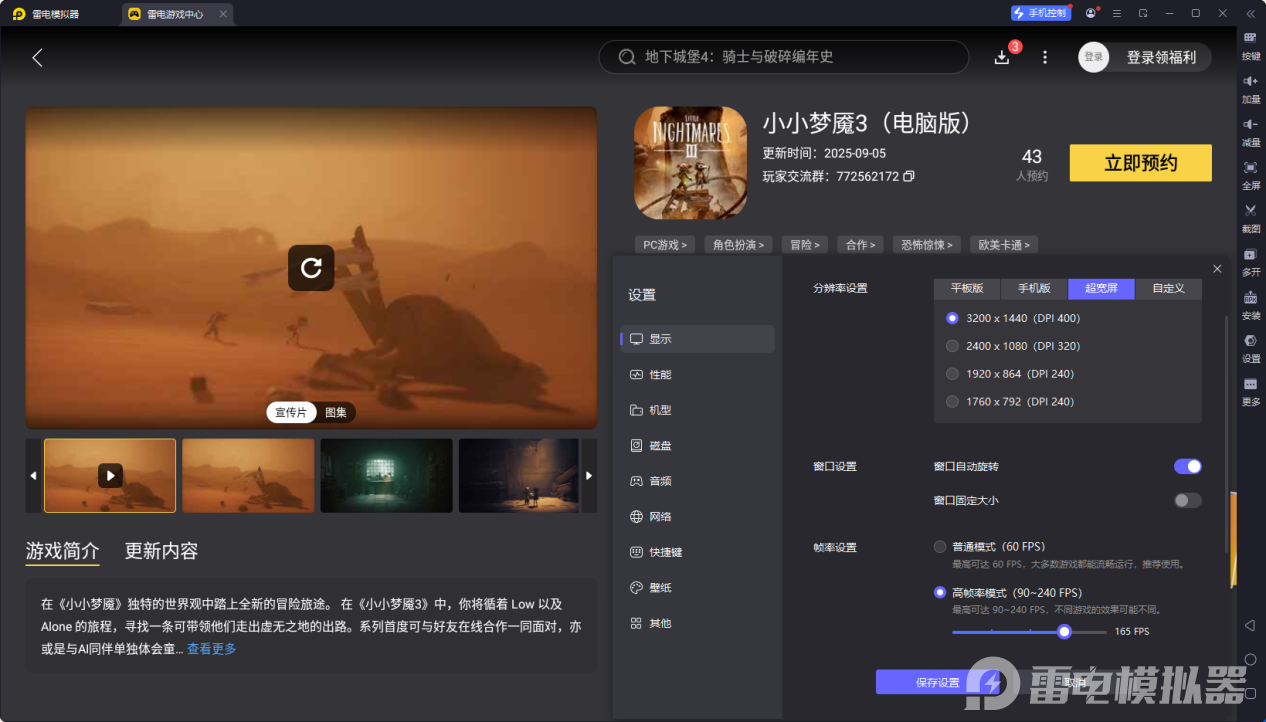
Task: Click the multi-instance (多开) icon
Action: pyautogui.click(x=1250, y=263)
